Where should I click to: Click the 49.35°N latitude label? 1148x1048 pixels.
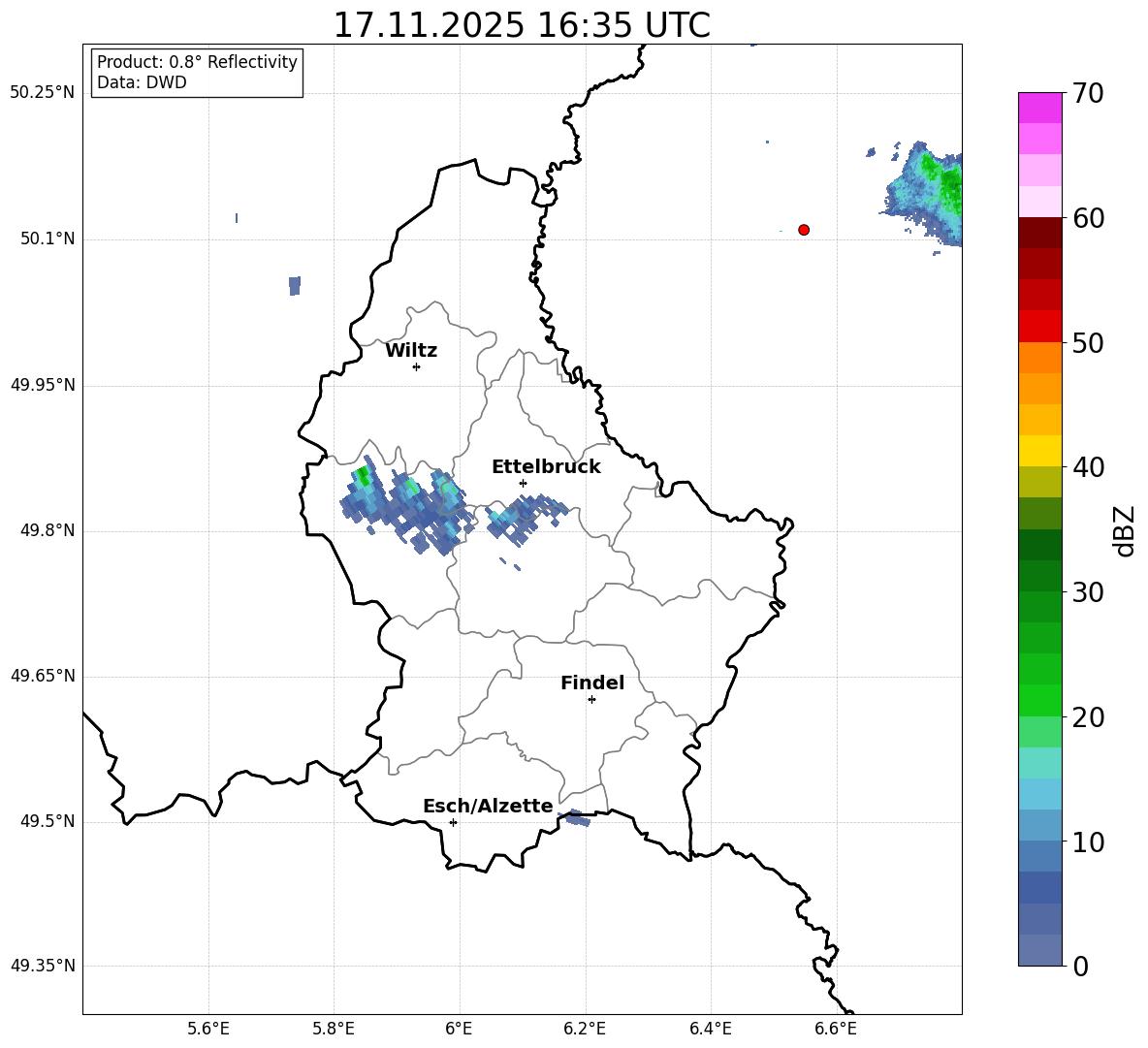tap(43, 966)
